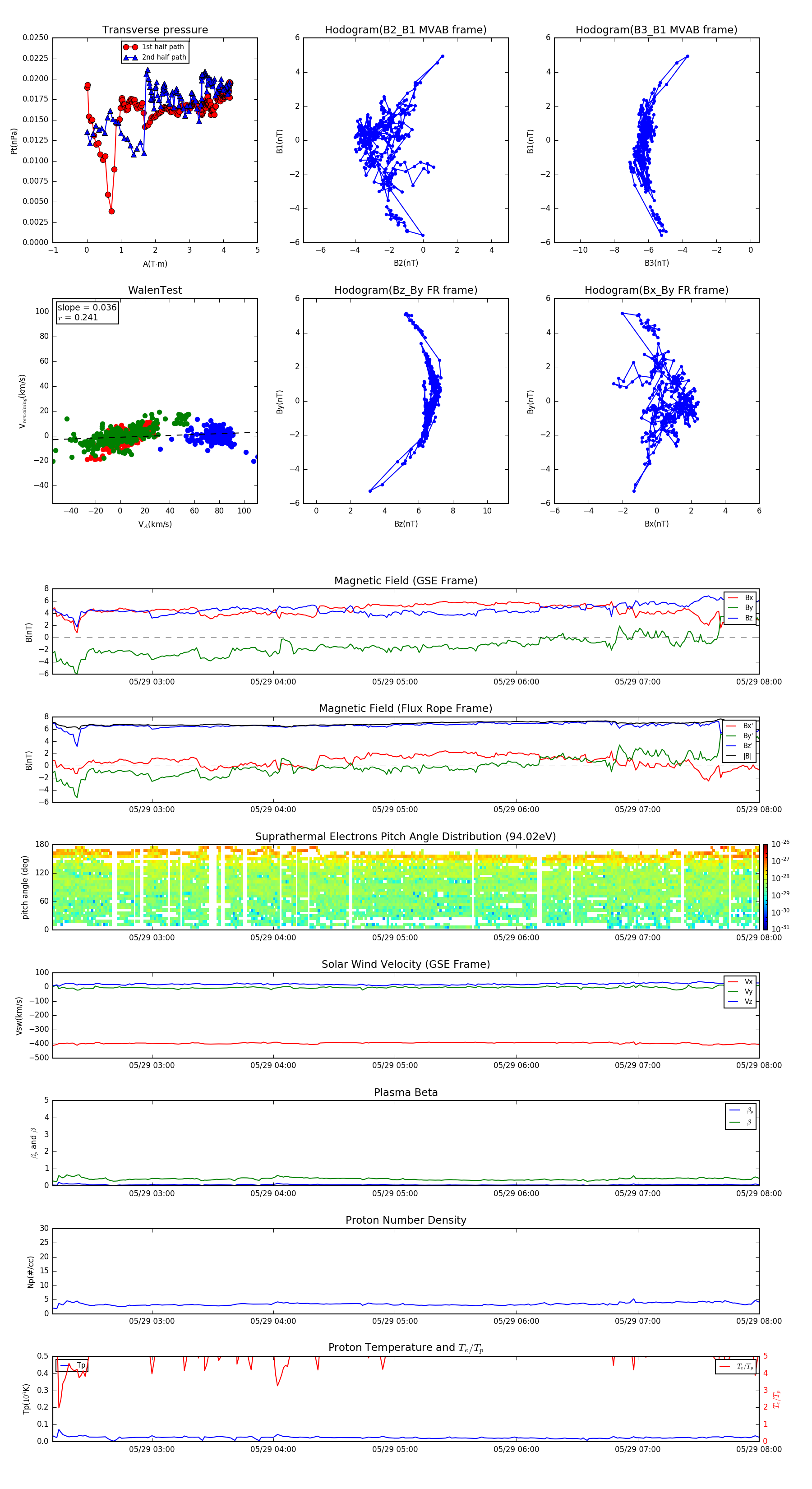
Task: Select 'Bz' in the GSE magnetic field legend
Action: (x=740, y=618)
